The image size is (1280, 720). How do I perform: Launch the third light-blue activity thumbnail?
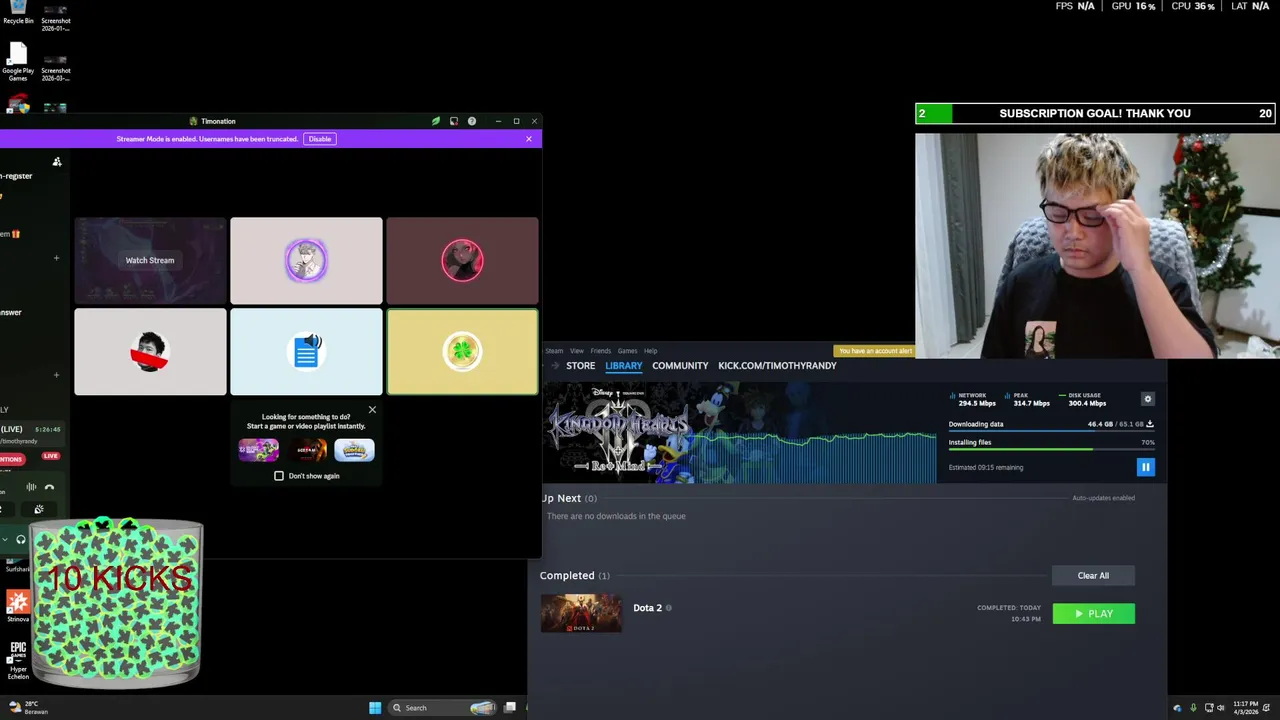[x=354, y=450]
